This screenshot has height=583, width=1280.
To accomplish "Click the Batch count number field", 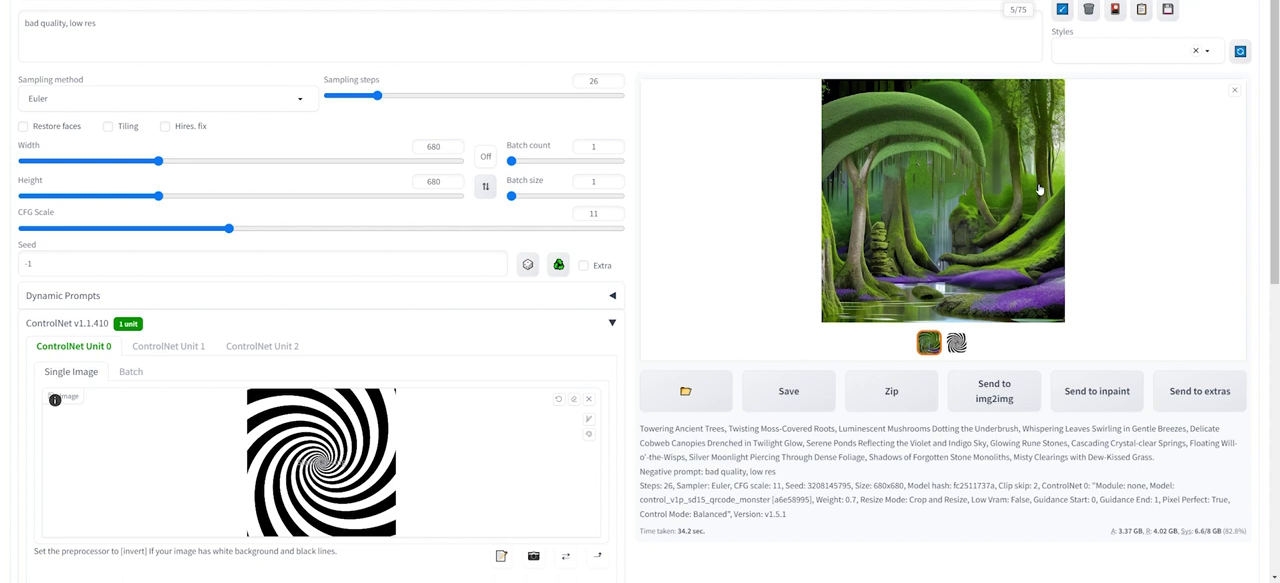I will pos(598,146).
